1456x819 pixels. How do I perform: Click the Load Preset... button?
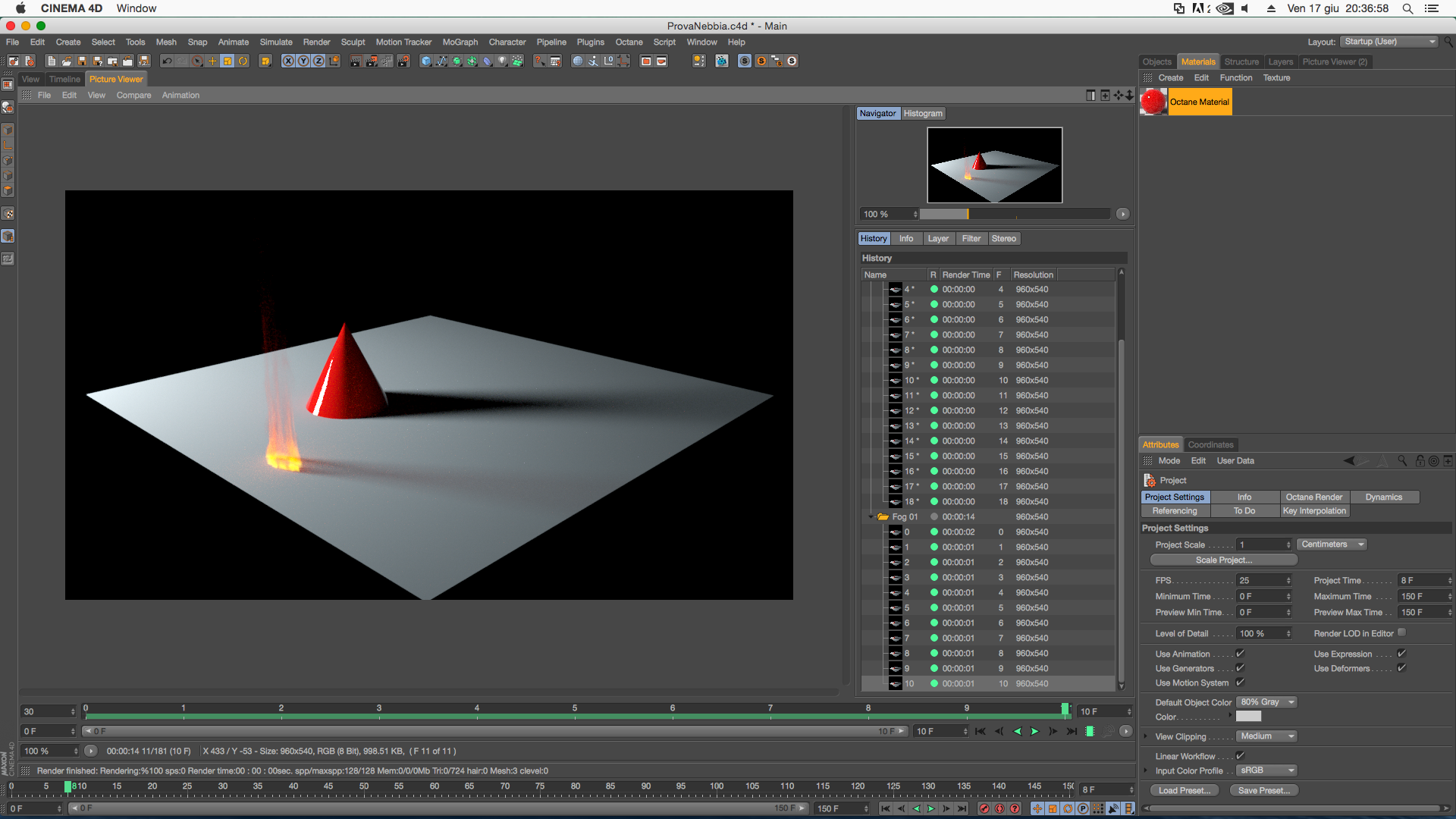[x=1184, y=790]
